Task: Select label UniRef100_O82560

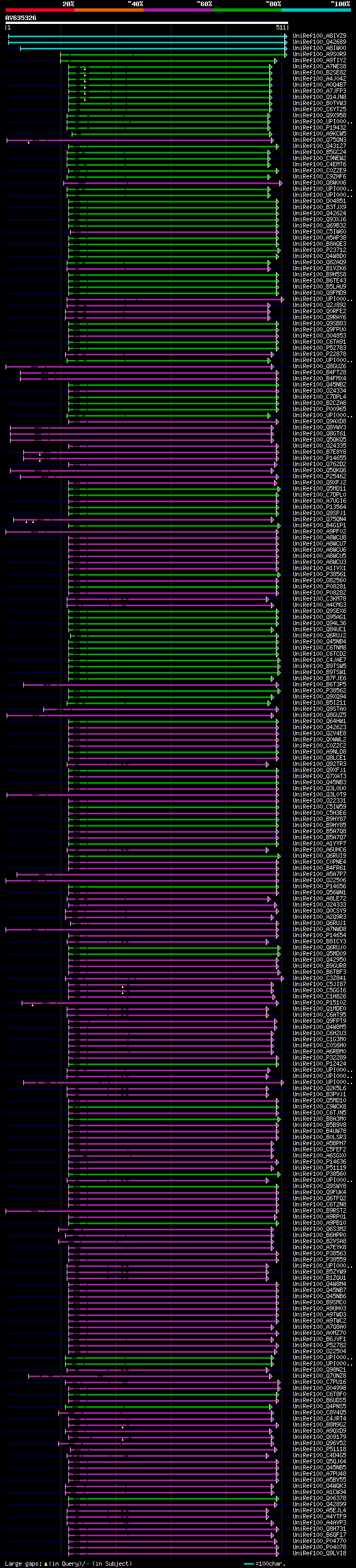Action: pyautogui.click(x=319, y=581)
